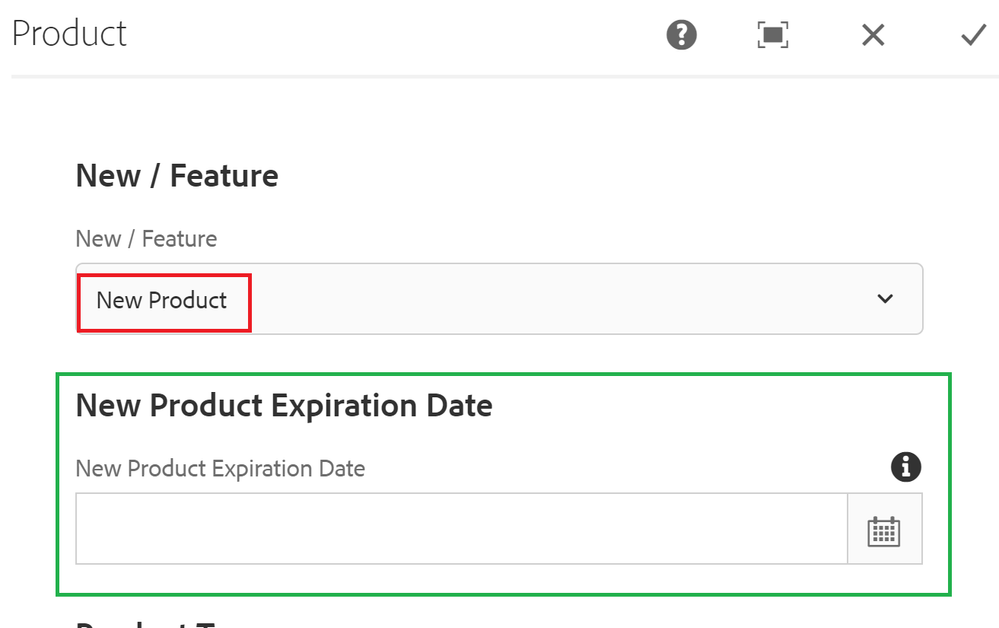
Task: Click the empty area right of 'New Product' text
Action: pos(550,299)
